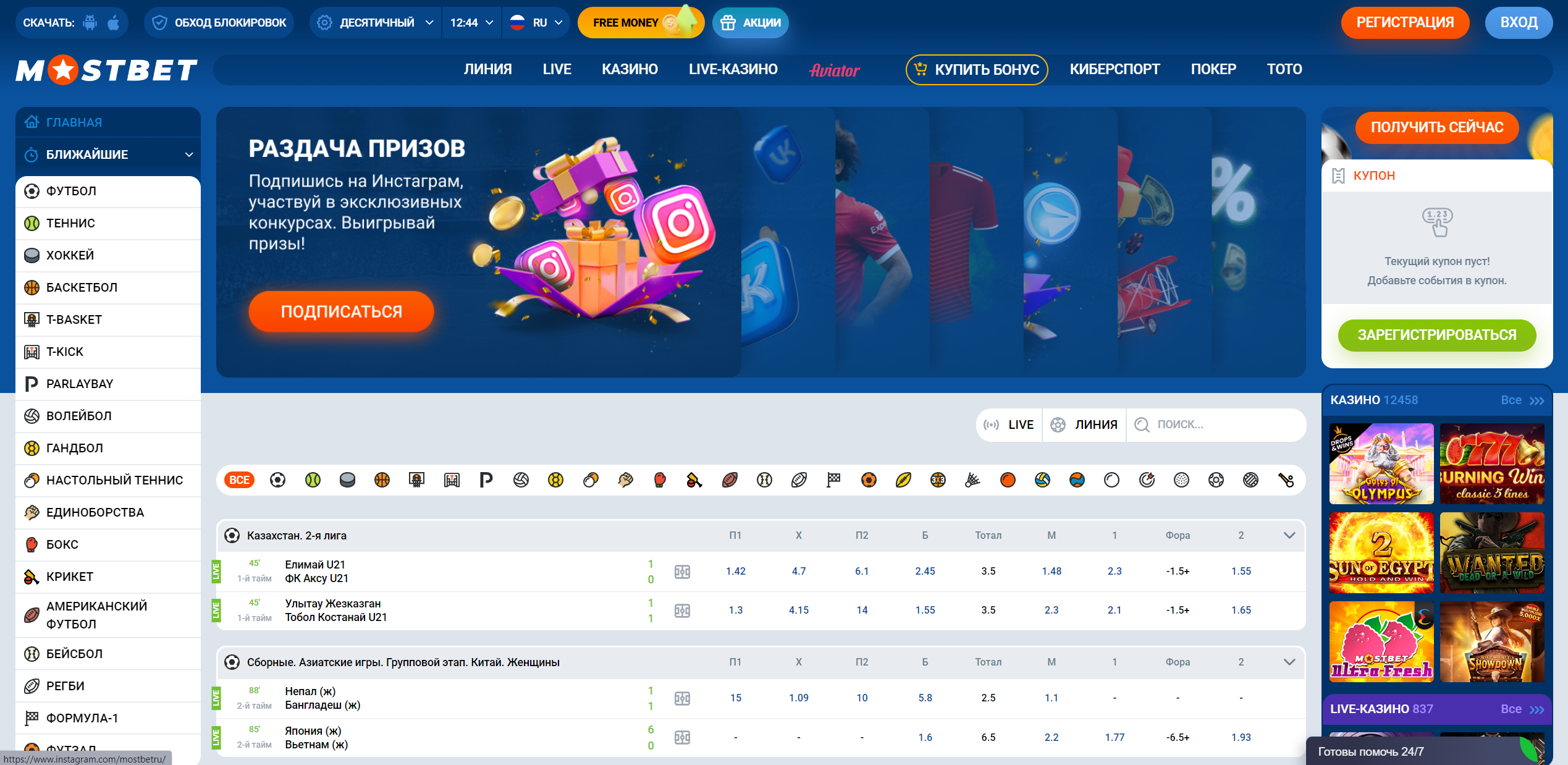Click odds 1.42 for Елимай U21 win

pos(735,571)
